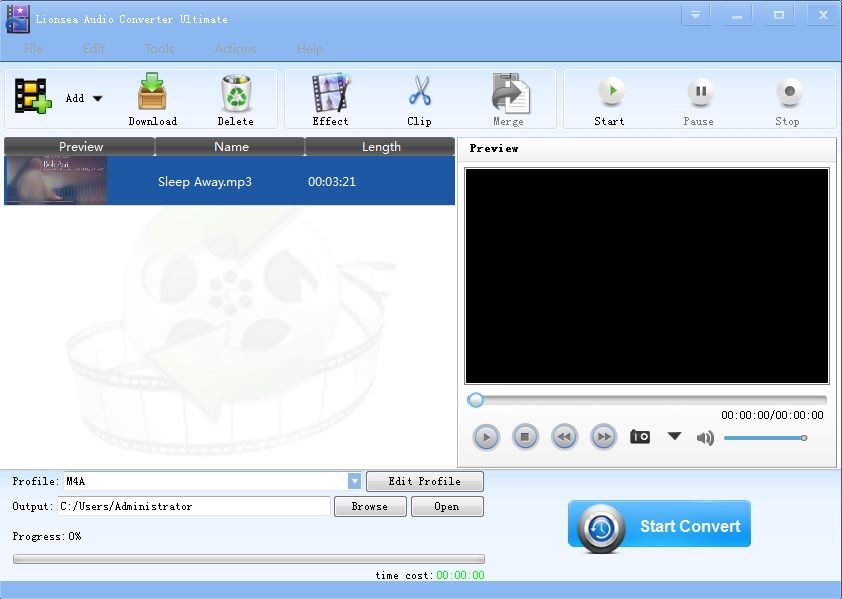Click the Stop toolbar button
The width and height of the screenshot is (842, 599).
(788, 101)
